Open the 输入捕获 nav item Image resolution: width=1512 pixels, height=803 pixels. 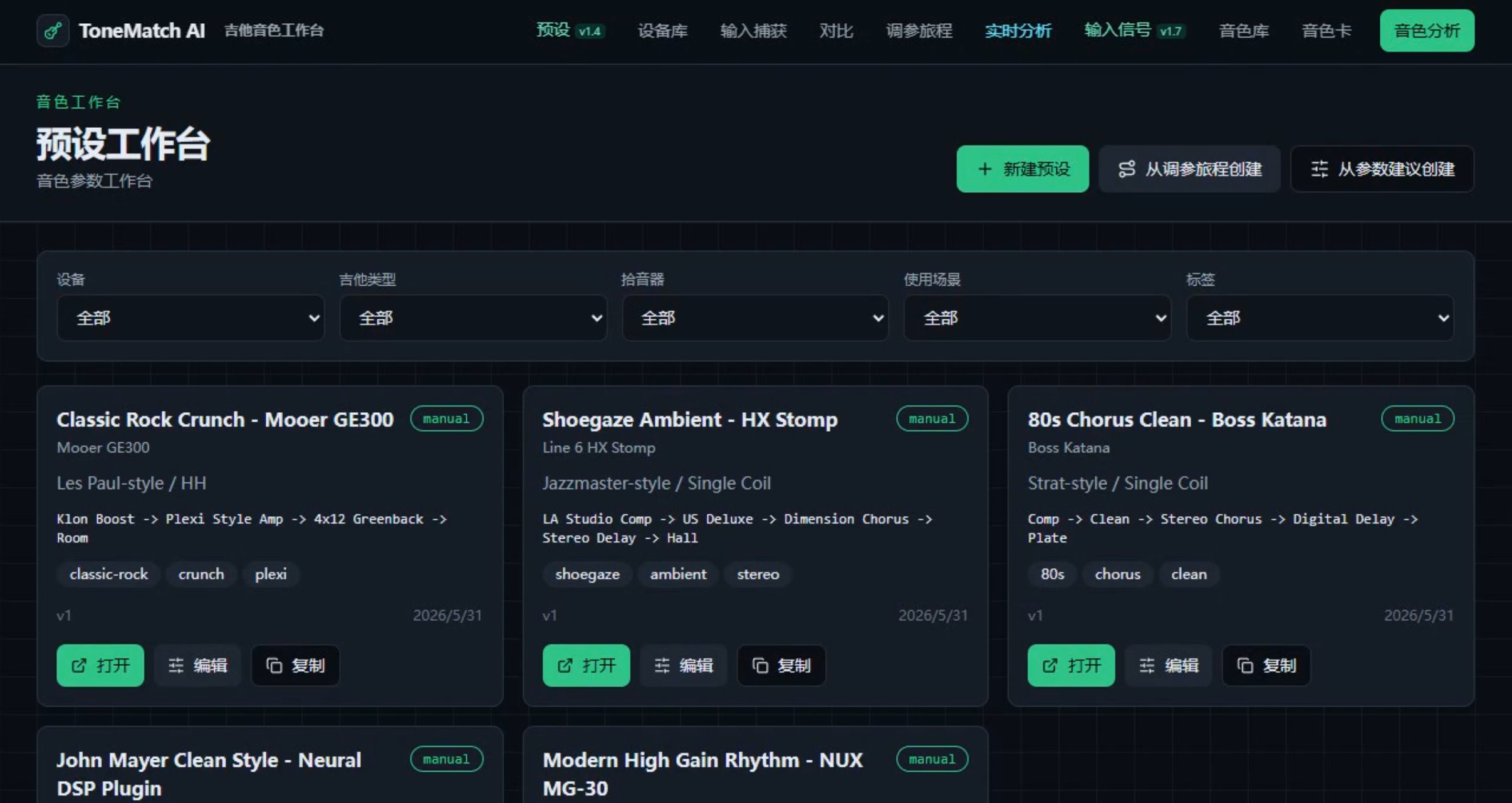click(x=753, y=31)
